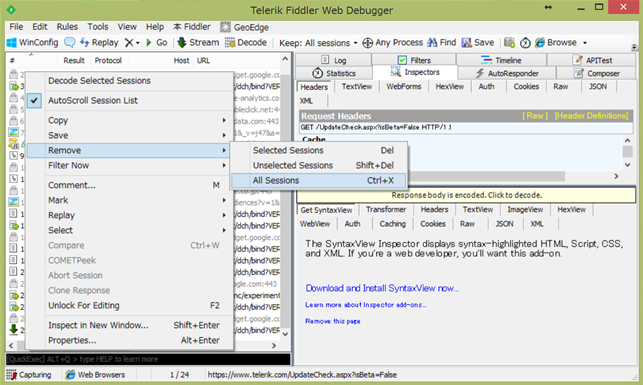
Task: Click the headers pane scroll-down arrow
Action: click(x=627, y=165)
